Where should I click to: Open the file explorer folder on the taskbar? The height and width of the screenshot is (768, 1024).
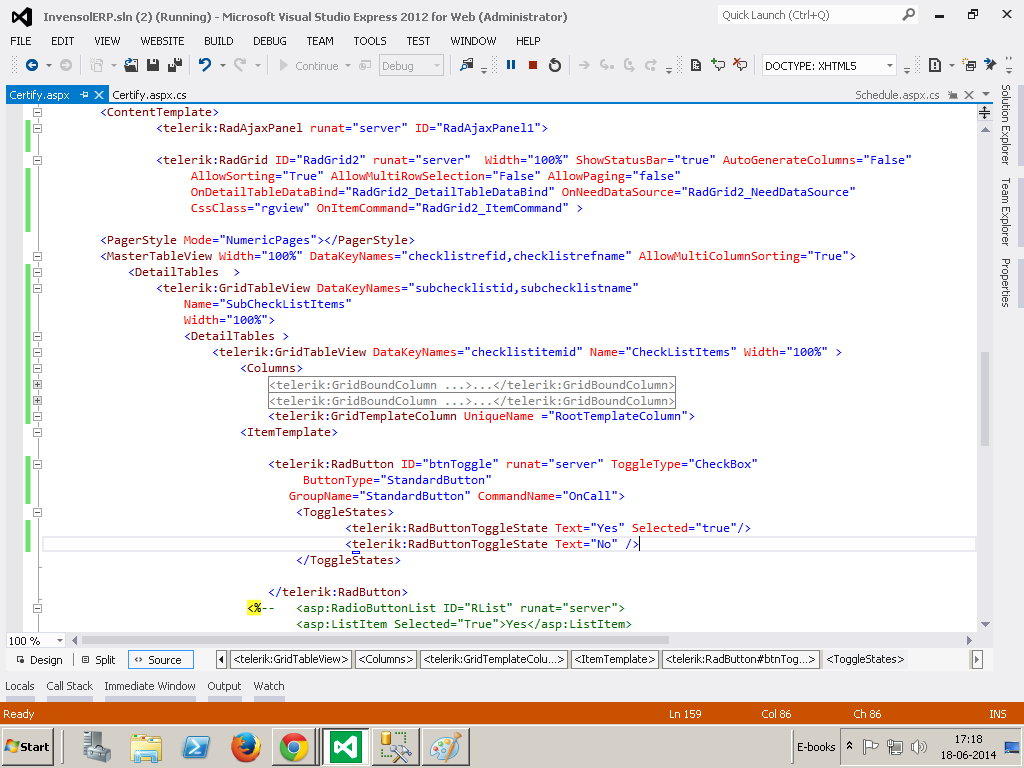[146, 747]
